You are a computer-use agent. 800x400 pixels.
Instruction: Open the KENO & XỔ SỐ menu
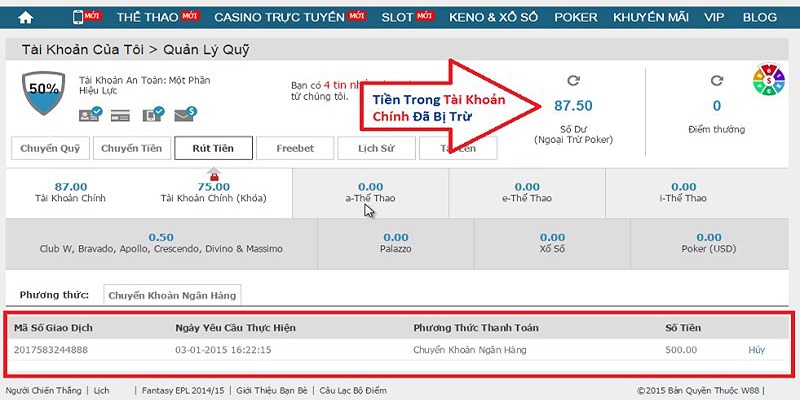tap(493, 17)
